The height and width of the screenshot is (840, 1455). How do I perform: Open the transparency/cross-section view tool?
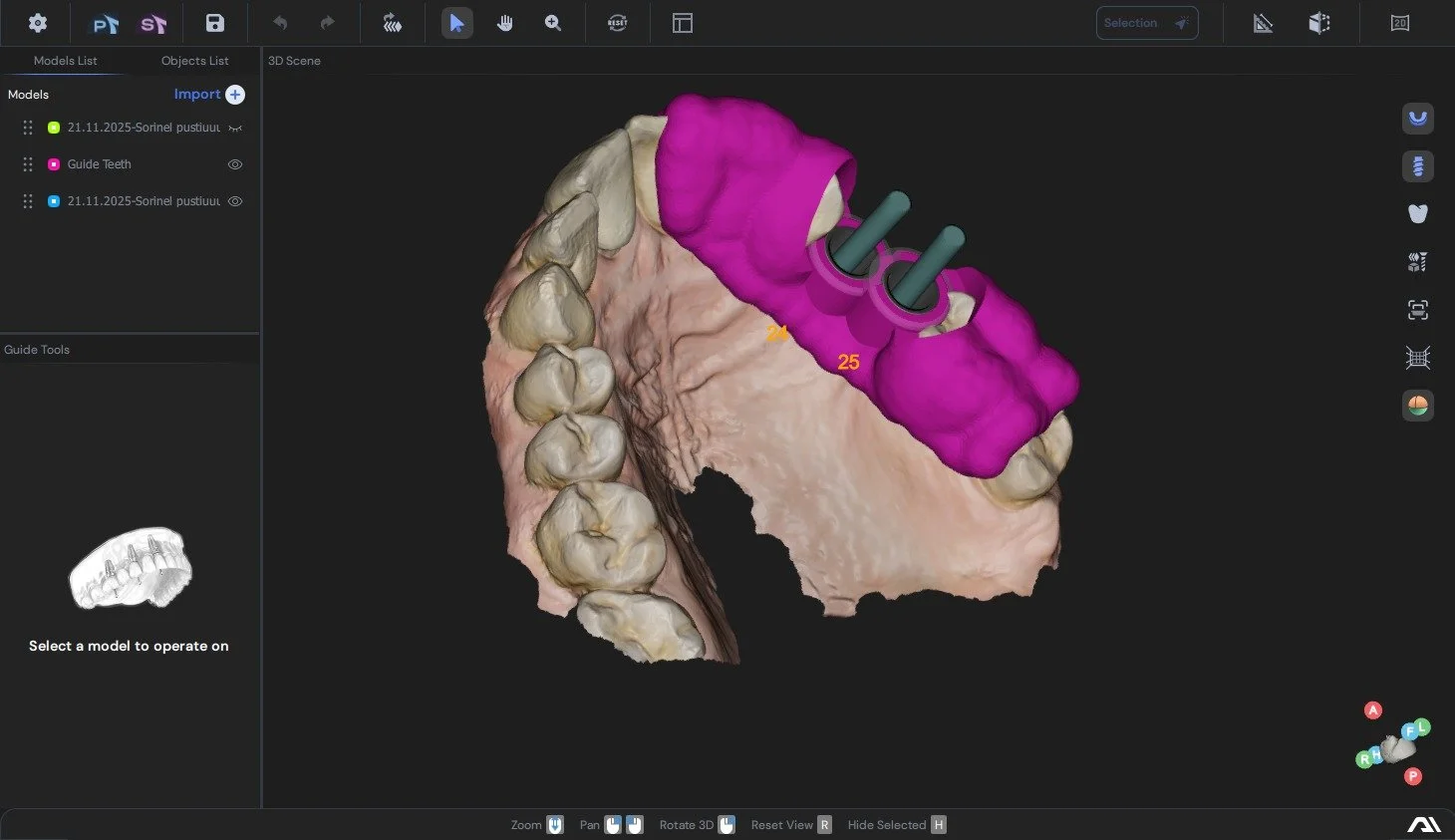tap(1319, 22)
